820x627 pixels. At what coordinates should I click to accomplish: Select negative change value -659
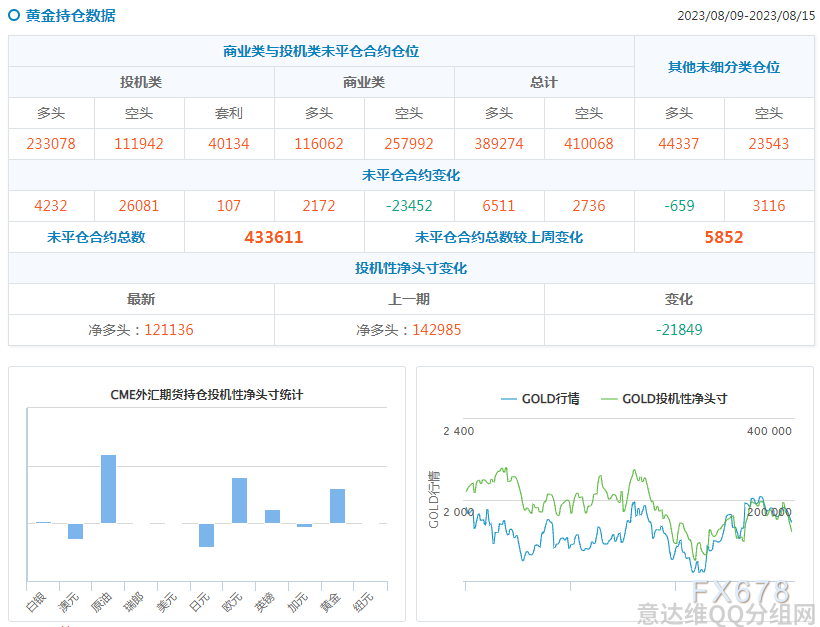678,206
